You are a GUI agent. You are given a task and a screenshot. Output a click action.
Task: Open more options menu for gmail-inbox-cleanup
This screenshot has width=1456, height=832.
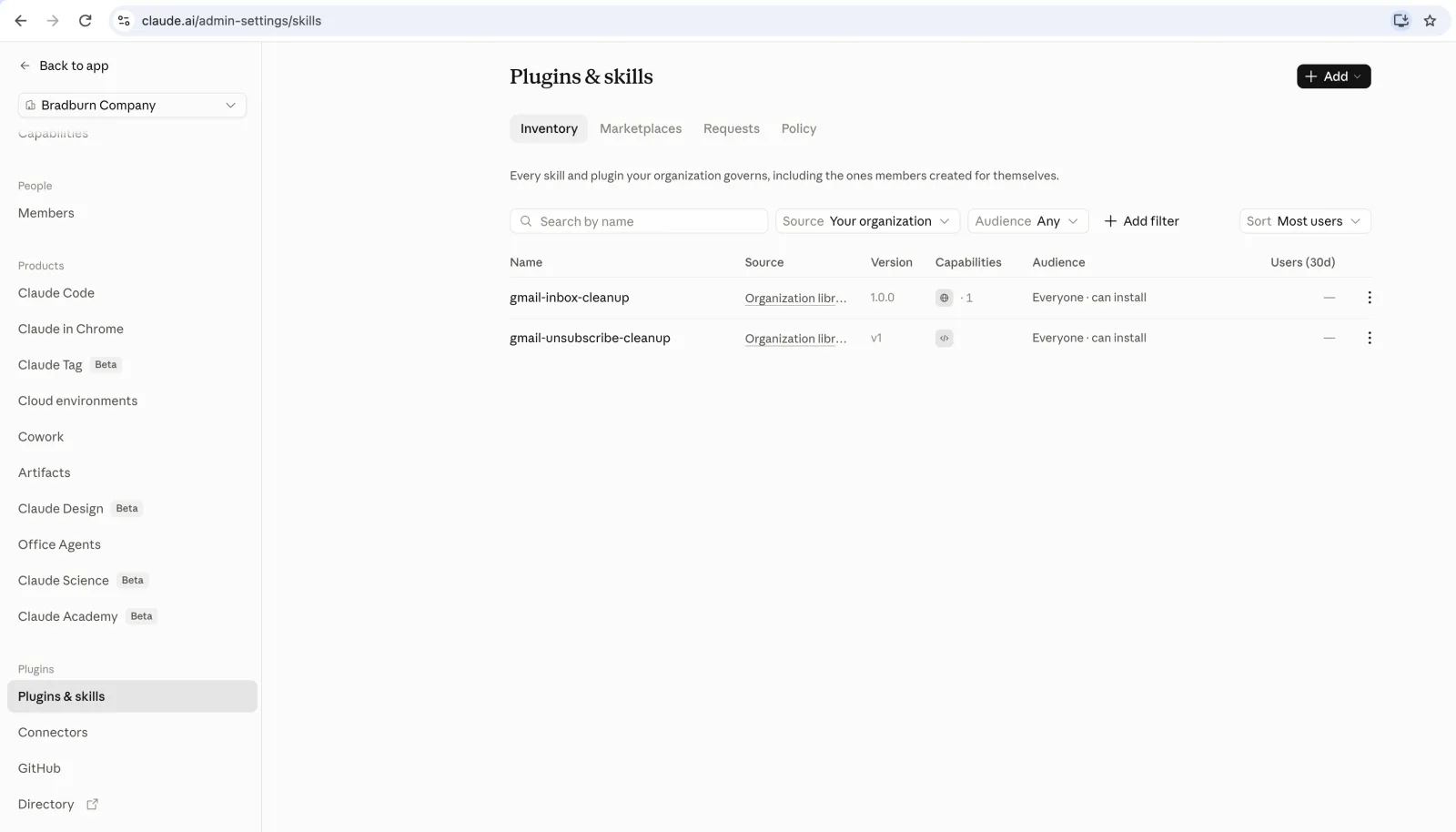click(1369, 298)
